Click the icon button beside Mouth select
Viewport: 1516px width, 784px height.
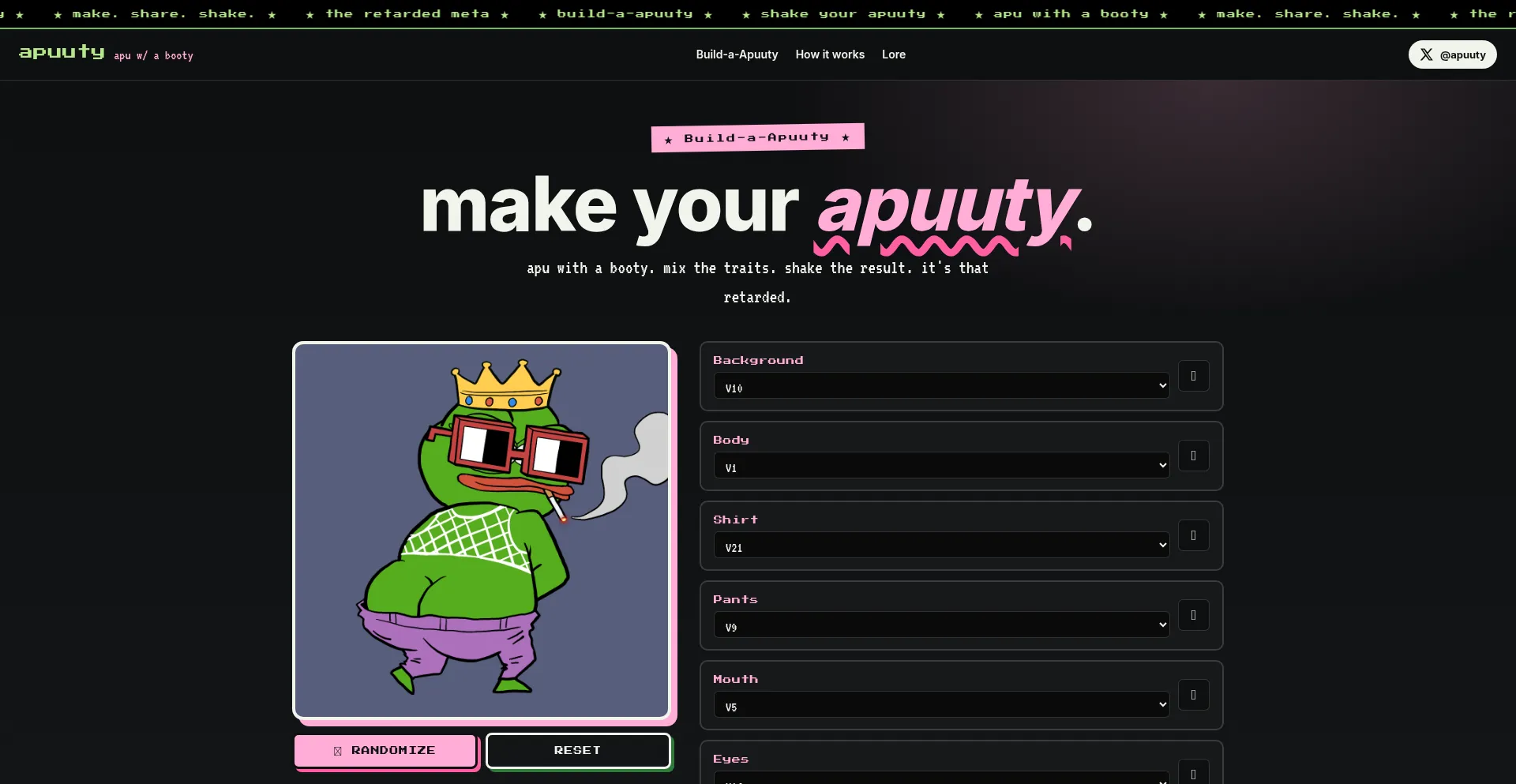click(x=1194, y=695)
